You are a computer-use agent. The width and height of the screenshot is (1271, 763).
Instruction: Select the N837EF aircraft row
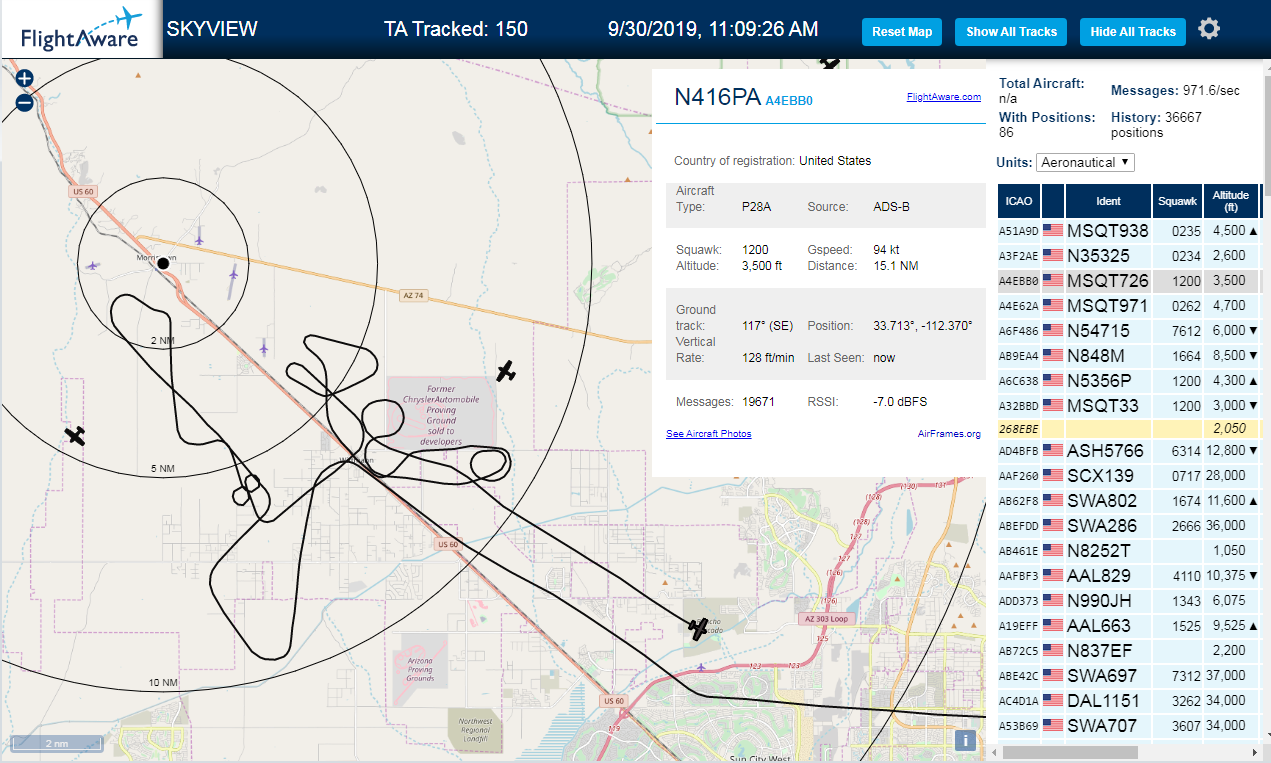1128,650
